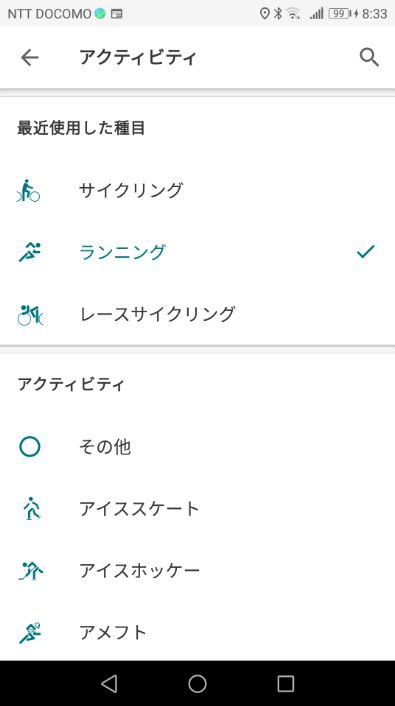Choose アメフト list entry
The image size is (395, 706).
(113, 633)
